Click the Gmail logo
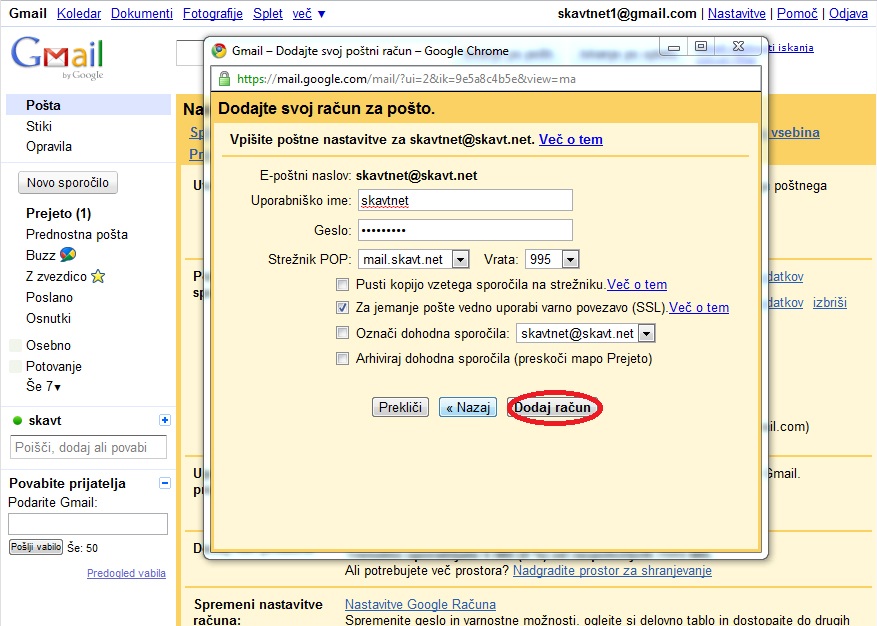 pos(57,58)
